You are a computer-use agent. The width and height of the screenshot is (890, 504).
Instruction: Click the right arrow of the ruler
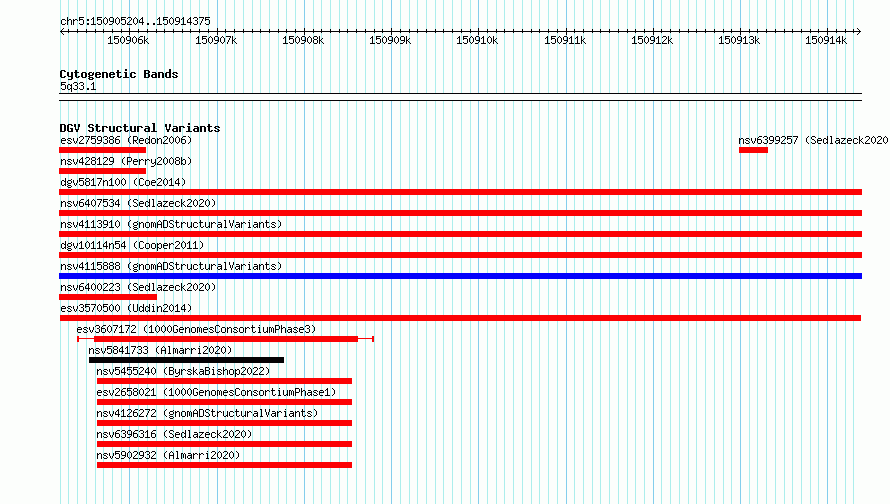pos(859,31)
